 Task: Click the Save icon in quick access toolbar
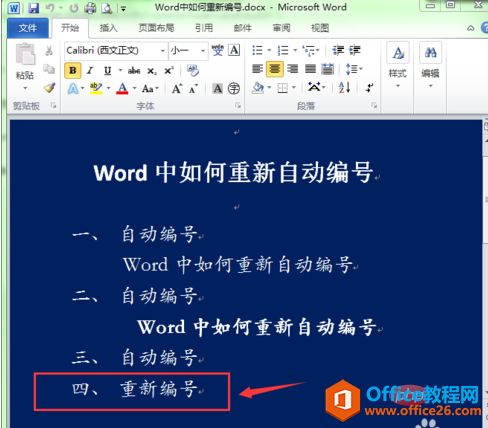coord(33,8)
